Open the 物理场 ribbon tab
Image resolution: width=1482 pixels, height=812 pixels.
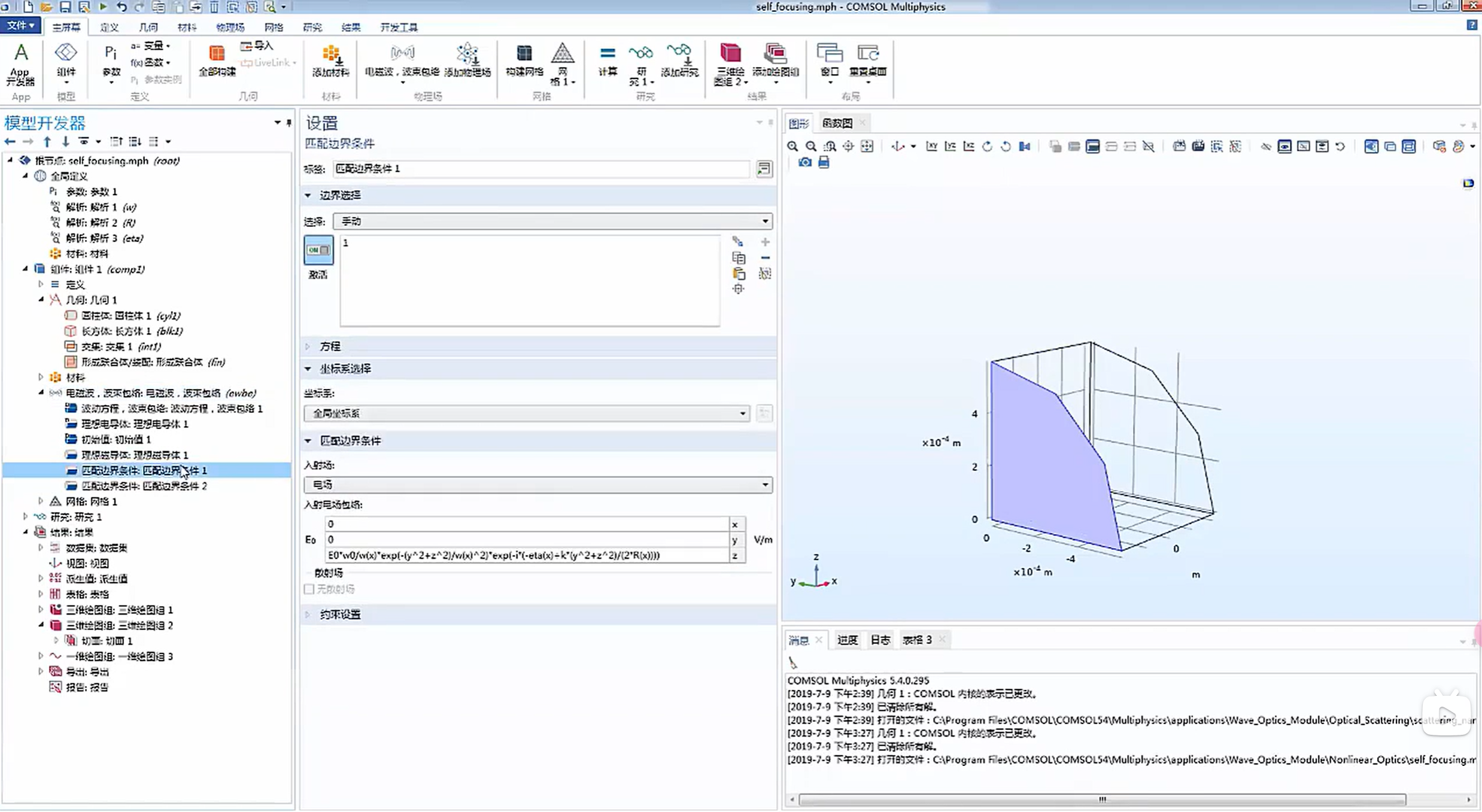click(230, 27)
